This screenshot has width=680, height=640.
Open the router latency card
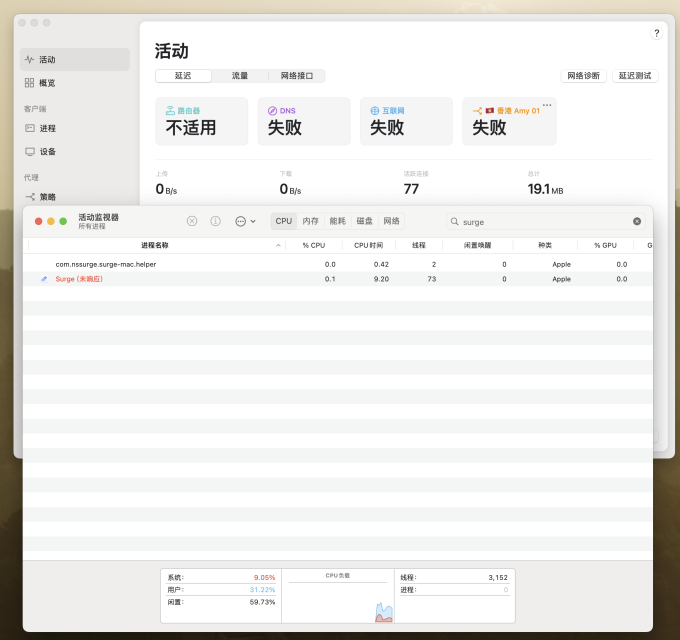coord(202,121)
